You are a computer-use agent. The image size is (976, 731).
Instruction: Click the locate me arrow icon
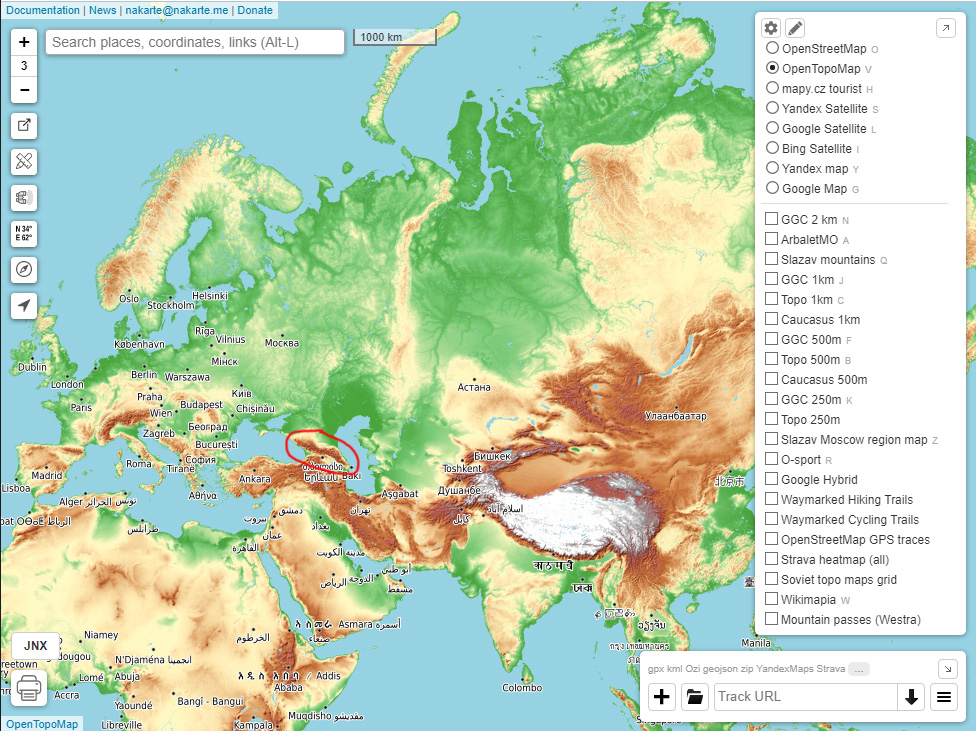pyautogui.click(x=25, y=306)
